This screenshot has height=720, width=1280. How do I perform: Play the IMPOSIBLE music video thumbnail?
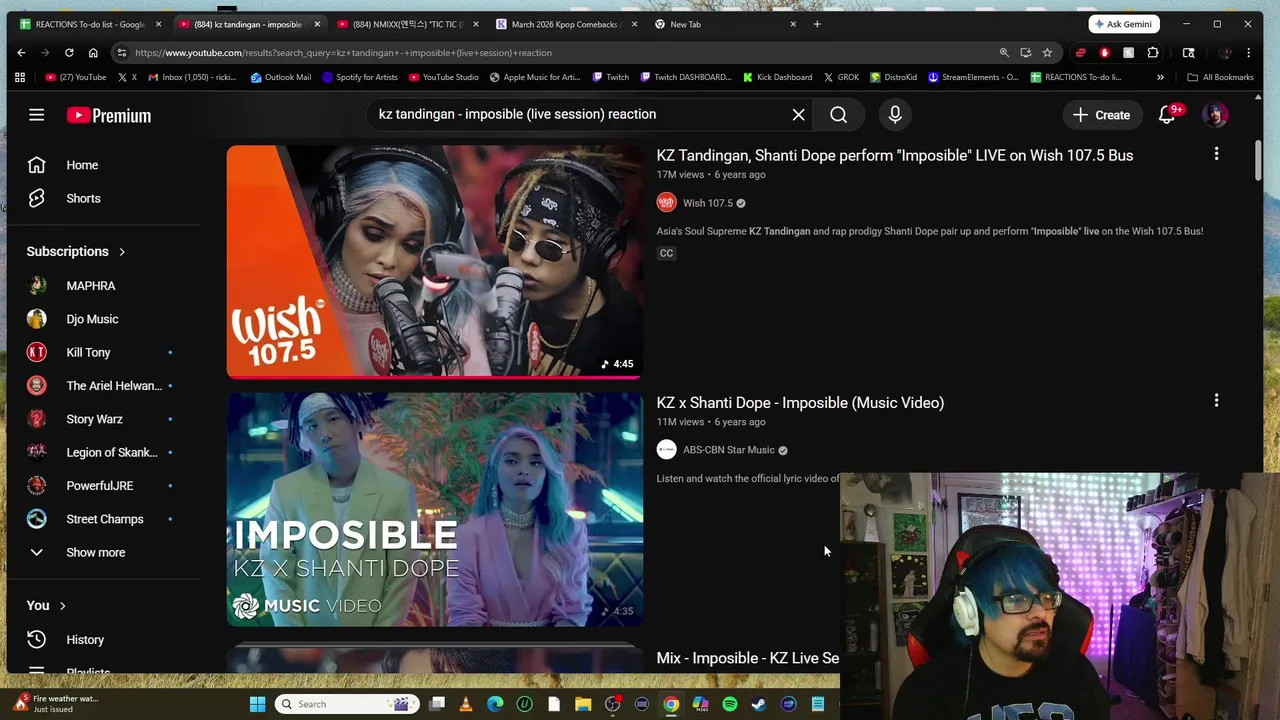click(435, 509)
